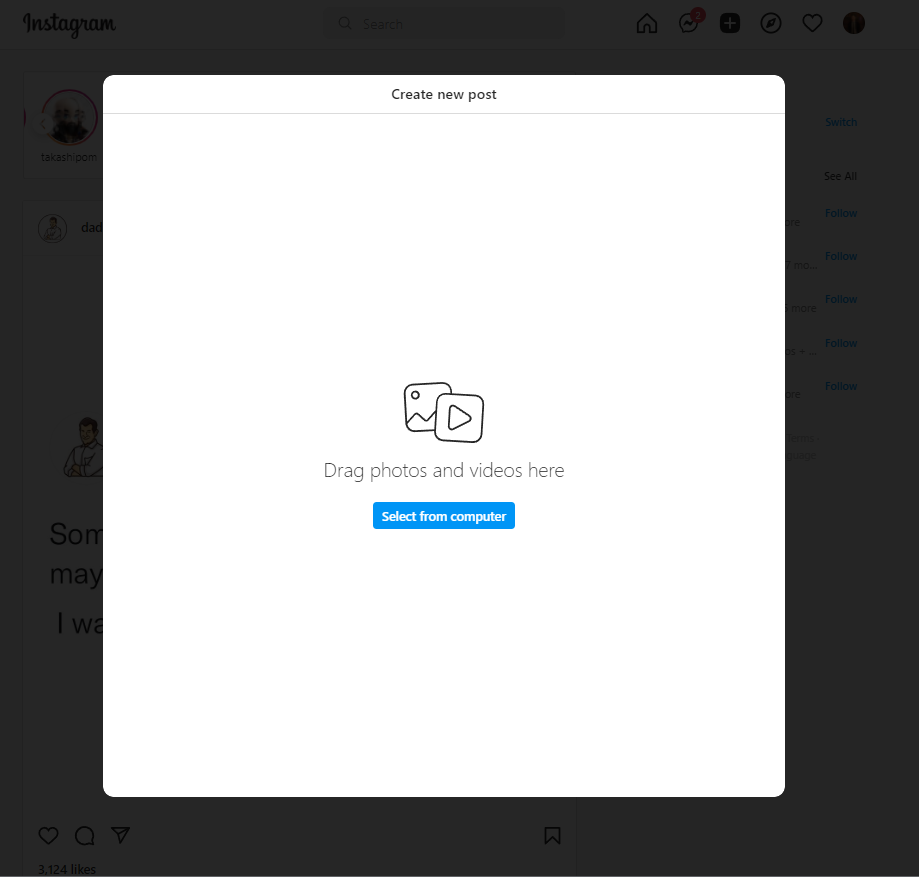Open Activity feed heart icon in header
Screen dimensions: 919x877
[812, 23]
